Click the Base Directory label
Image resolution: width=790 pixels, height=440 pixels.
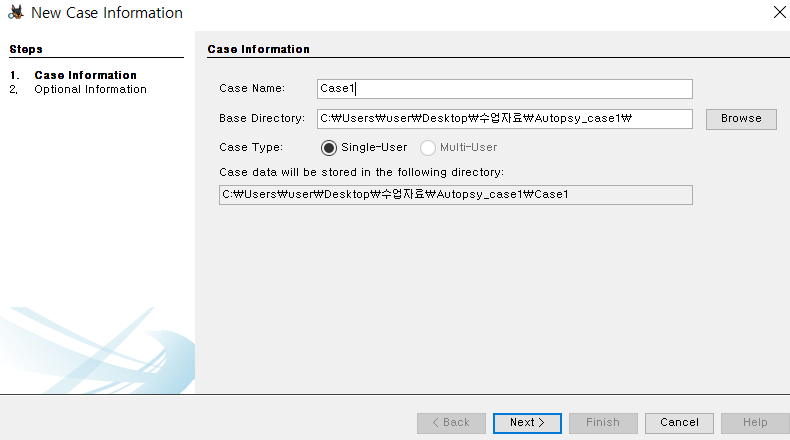262,118
